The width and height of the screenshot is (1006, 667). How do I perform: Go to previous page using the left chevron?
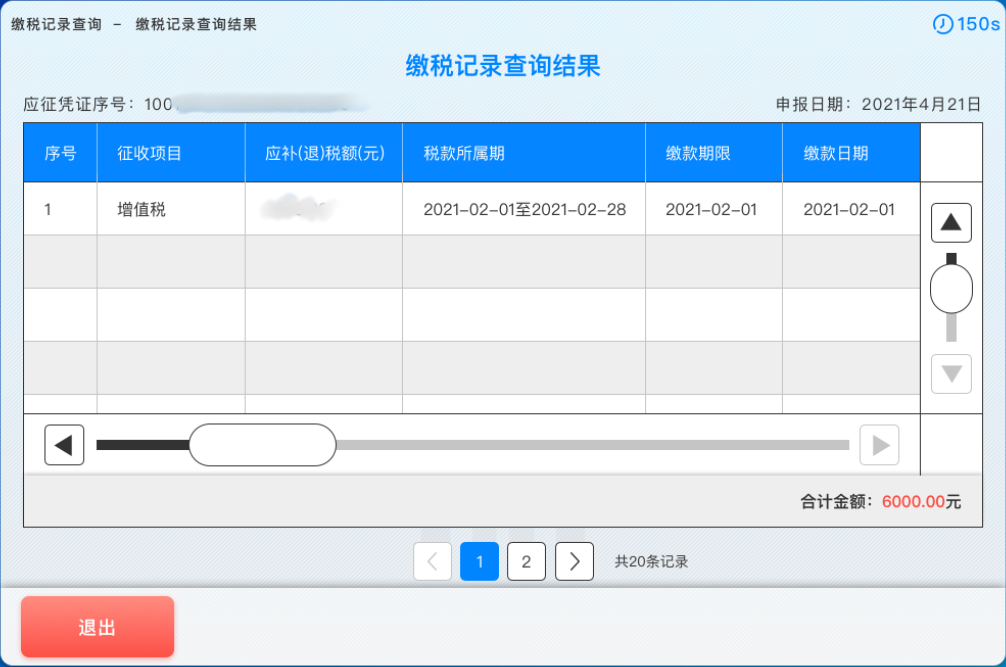point(432,561)
